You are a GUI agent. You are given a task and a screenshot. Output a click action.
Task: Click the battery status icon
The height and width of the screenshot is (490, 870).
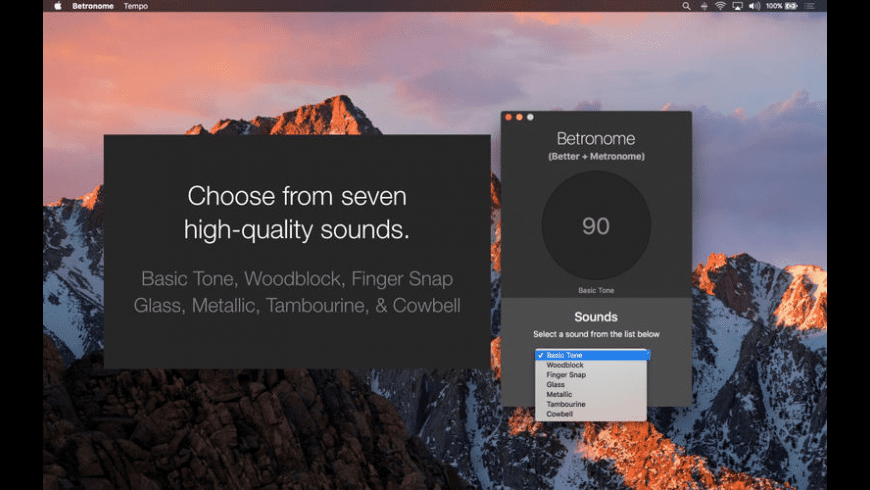[792, 6]
